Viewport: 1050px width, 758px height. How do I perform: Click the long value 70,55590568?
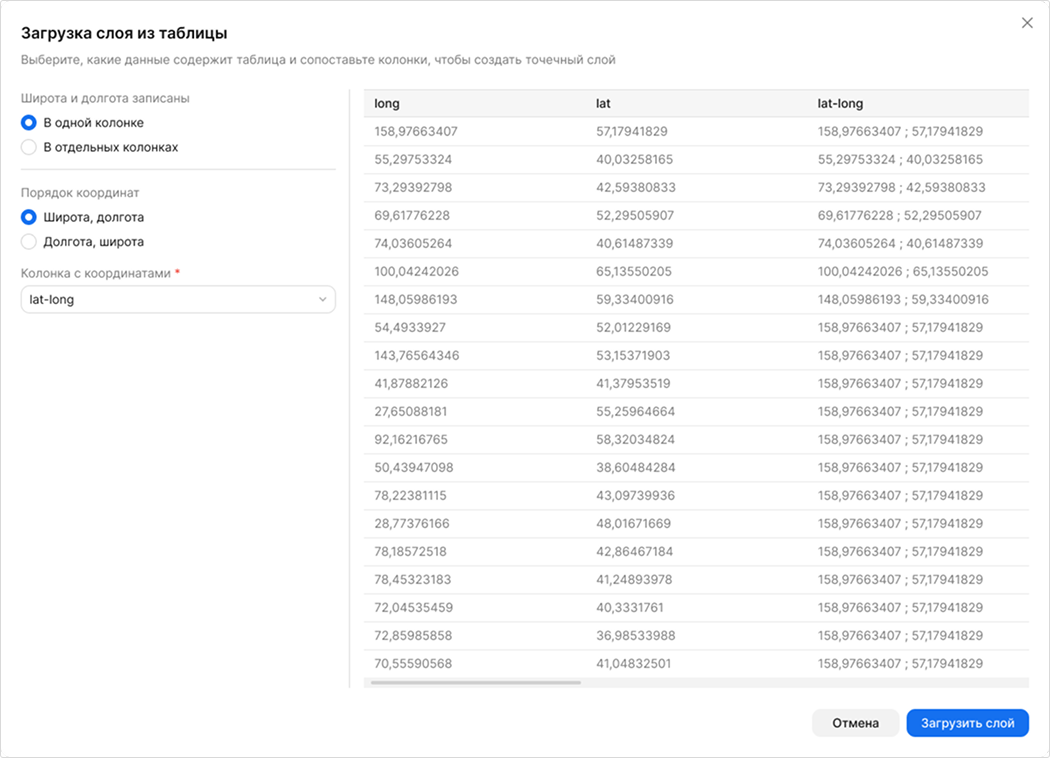413,664
